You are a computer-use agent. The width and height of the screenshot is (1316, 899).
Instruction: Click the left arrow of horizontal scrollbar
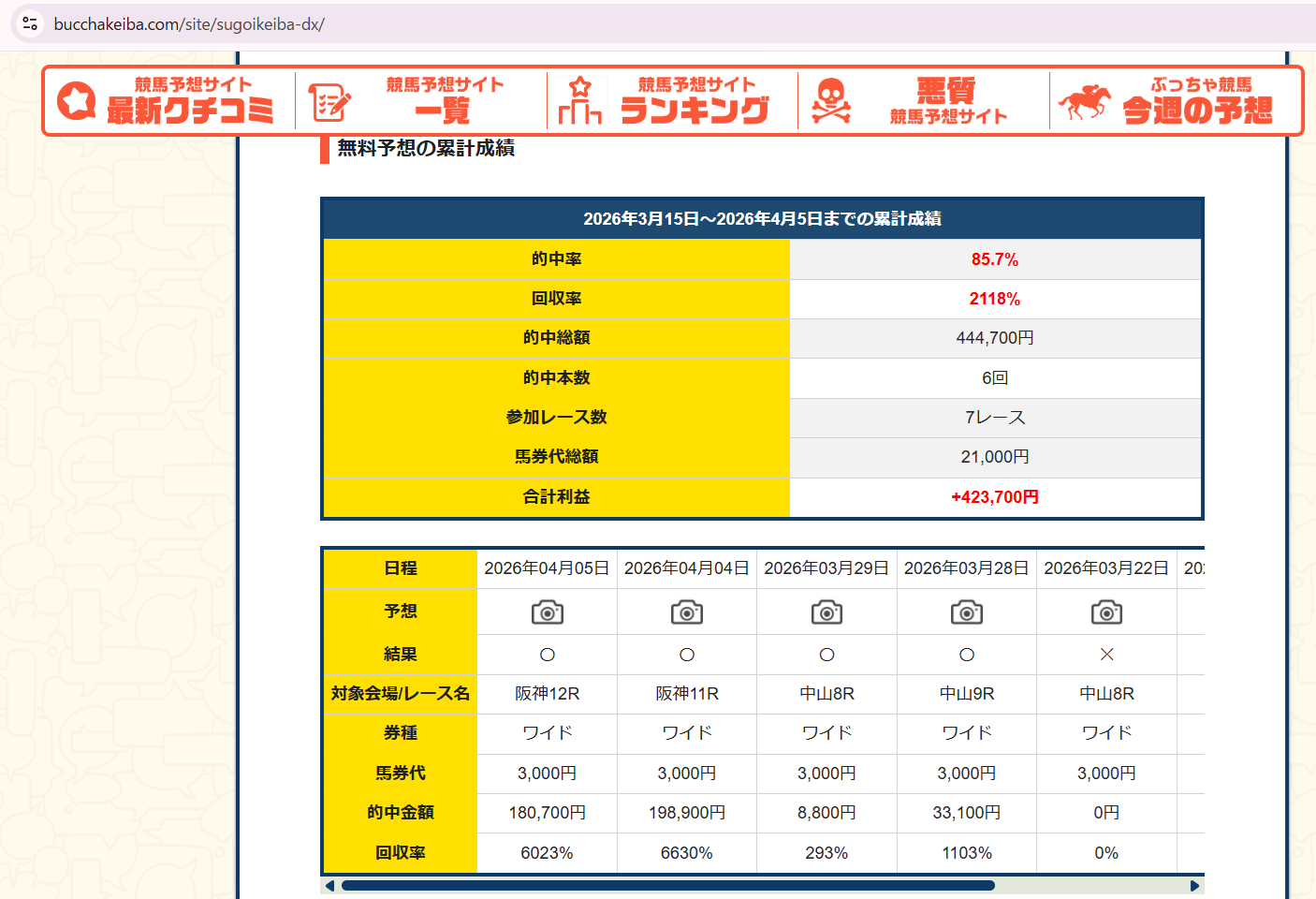329,886
